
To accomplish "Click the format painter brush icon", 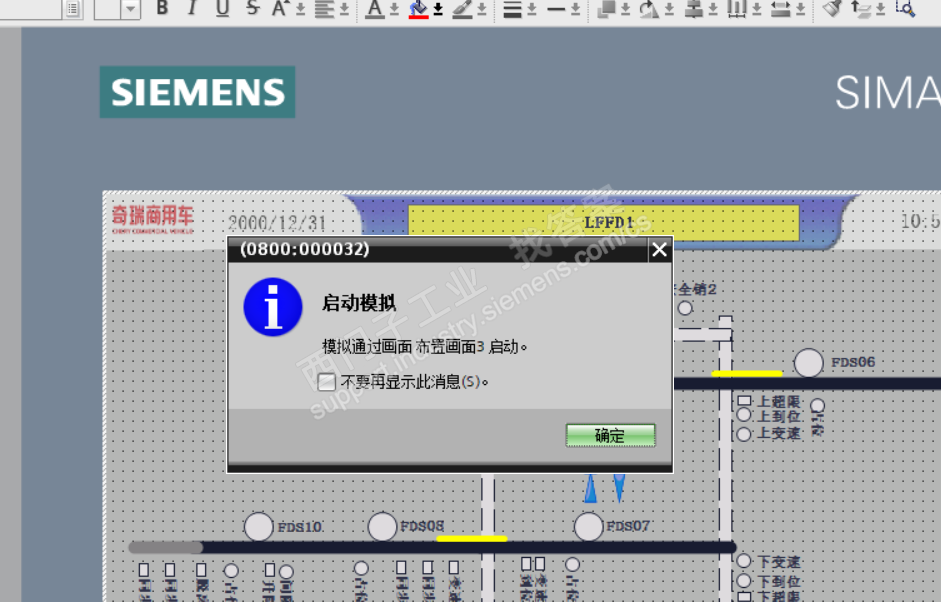I will (832, 8).
